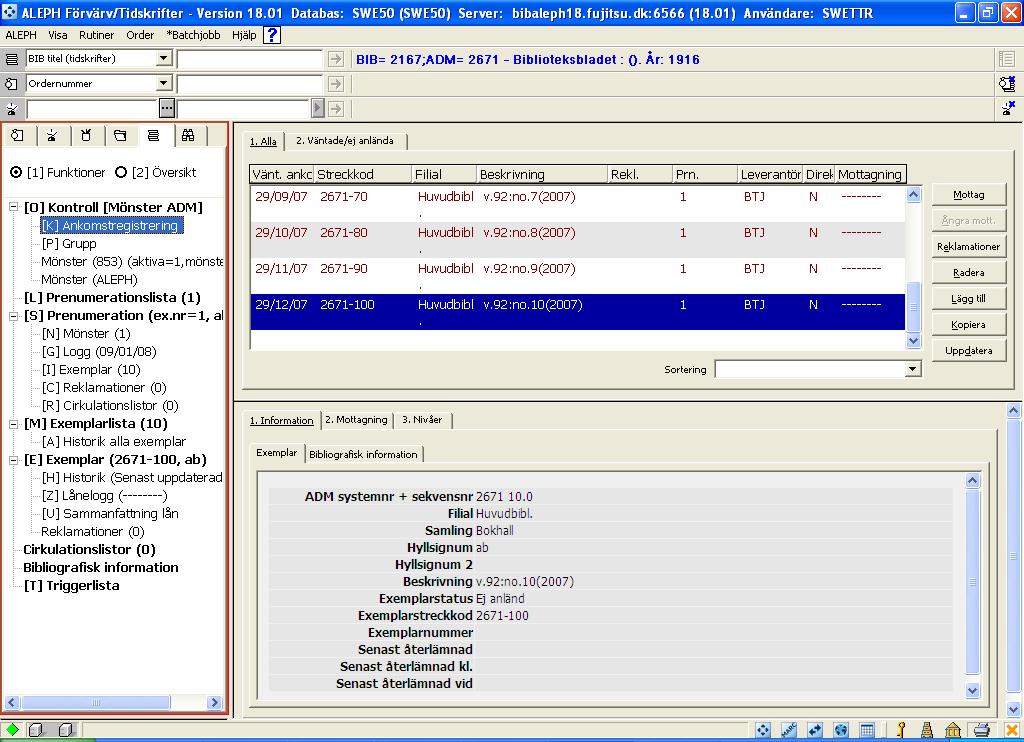The image size is (1024, 742).
Task: Click the Uppdatera button
Action: (968, 351)
